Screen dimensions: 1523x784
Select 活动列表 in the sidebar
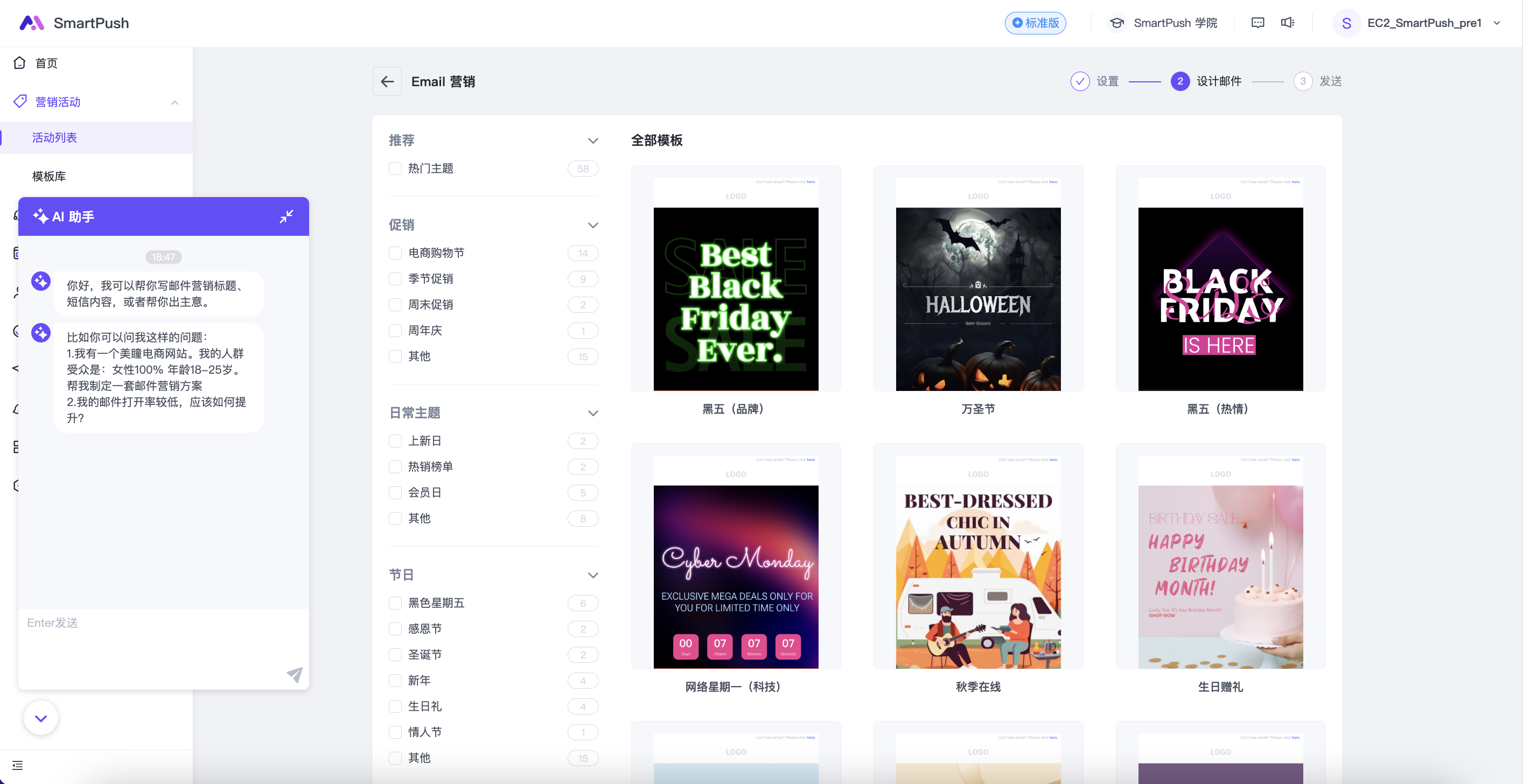click(96, 138)
